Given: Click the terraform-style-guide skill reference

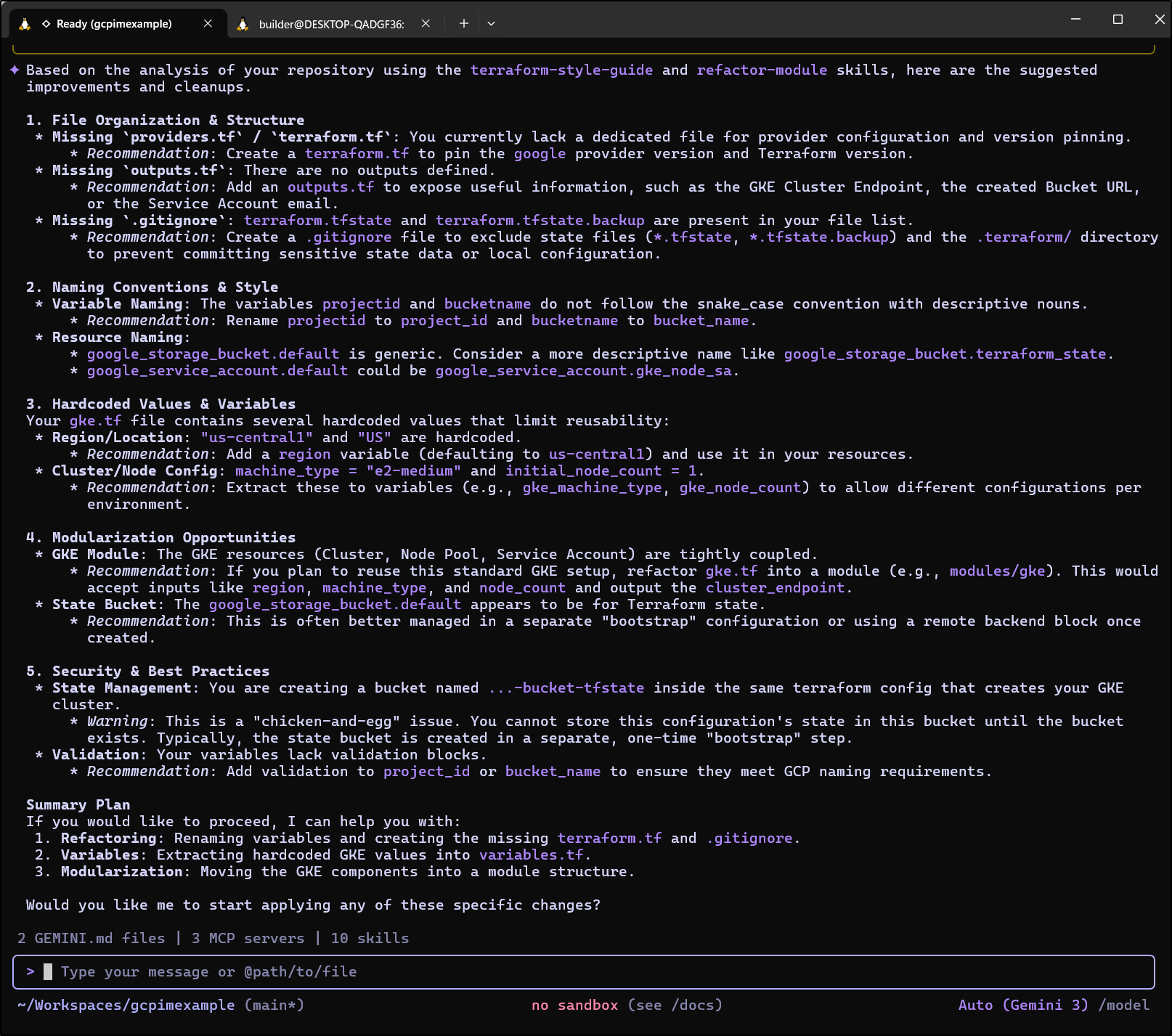Looking at the screenshot, I should tap(562, 70).
